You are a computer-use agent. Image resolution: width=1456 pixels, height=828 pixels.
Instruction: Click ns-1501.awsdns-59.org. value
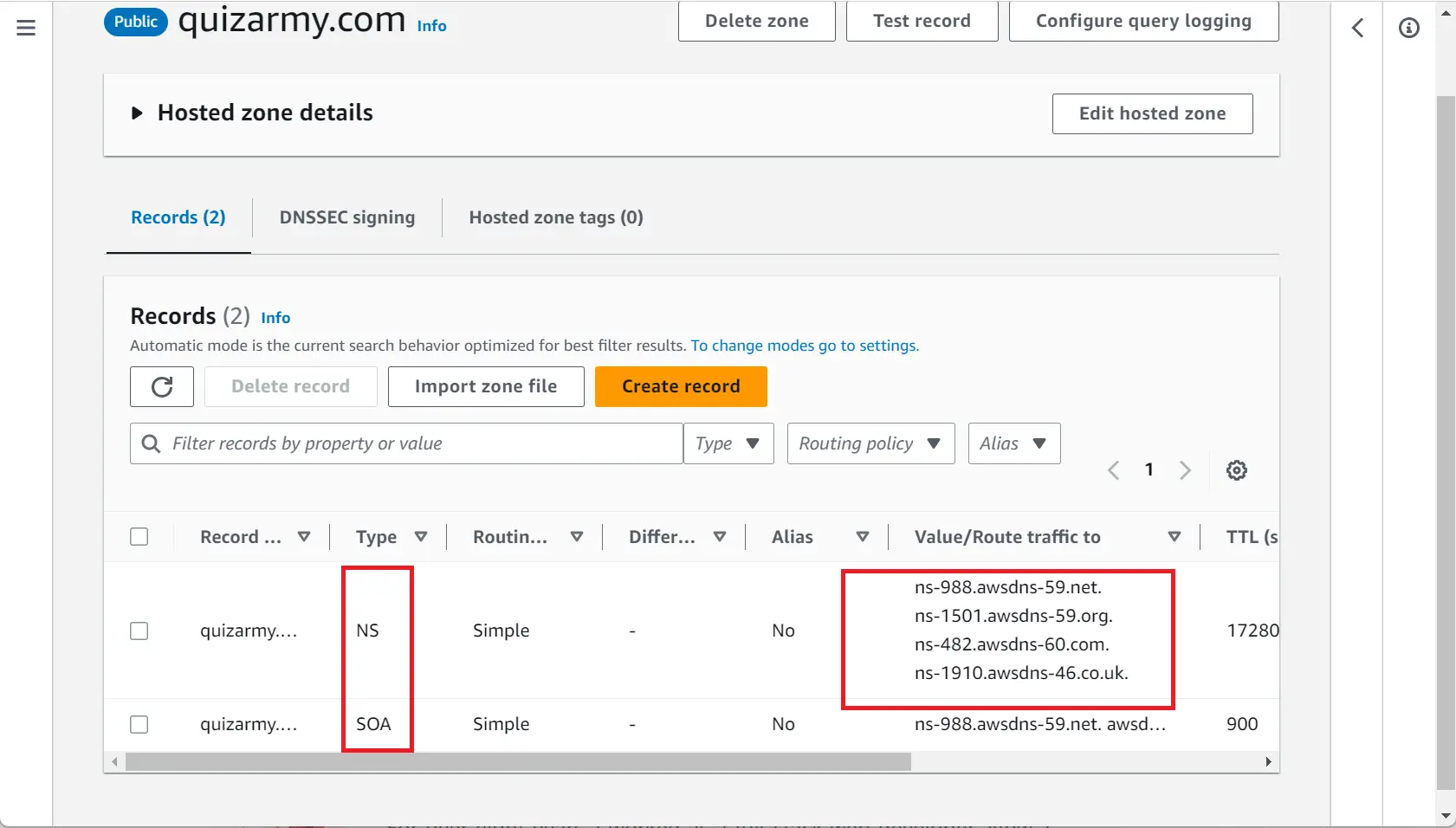1013,616
